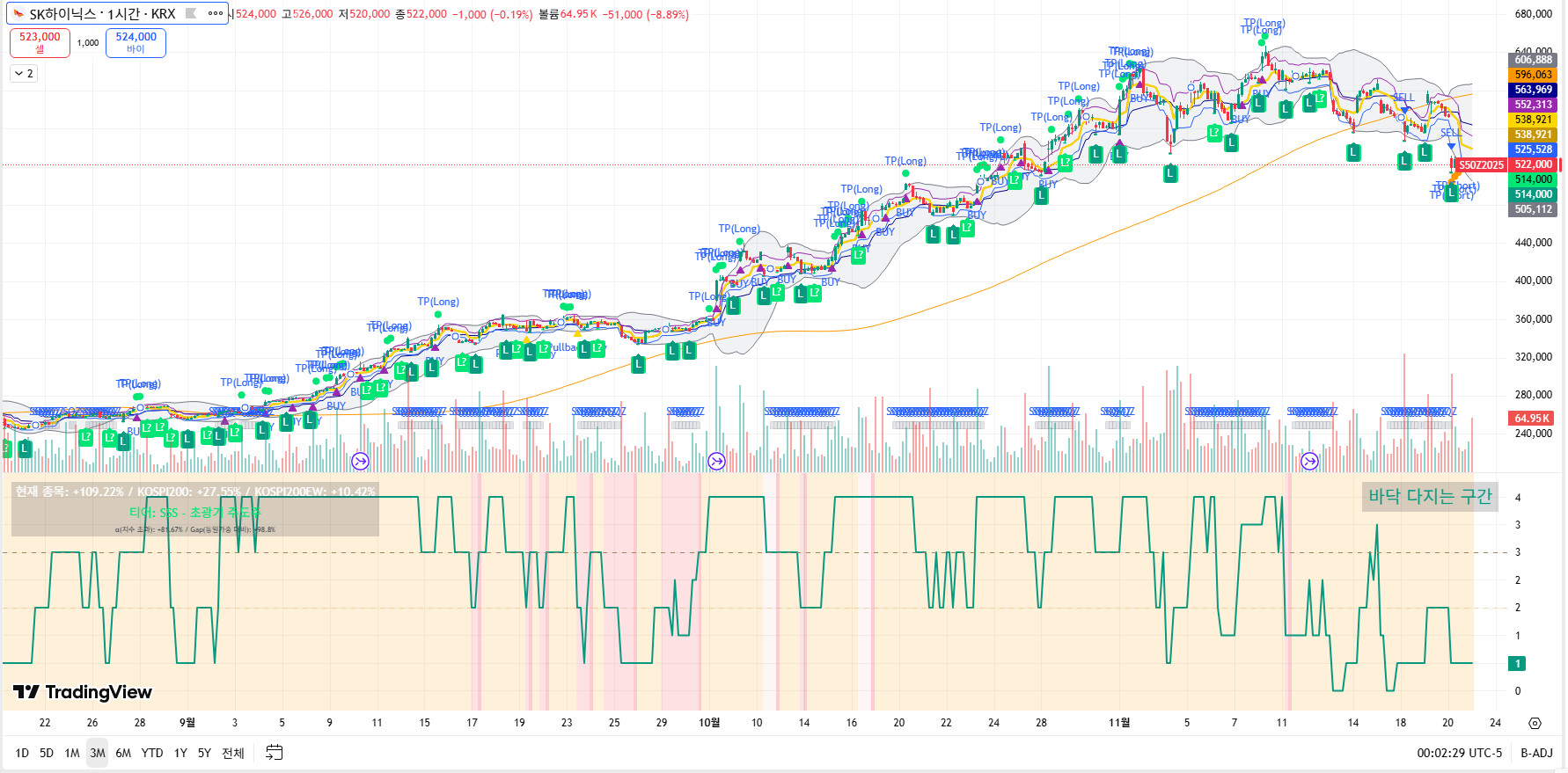This screenshot has width=1568, height=773.
Task: Click the 524,000 buy button
Action: coord(136,42)
